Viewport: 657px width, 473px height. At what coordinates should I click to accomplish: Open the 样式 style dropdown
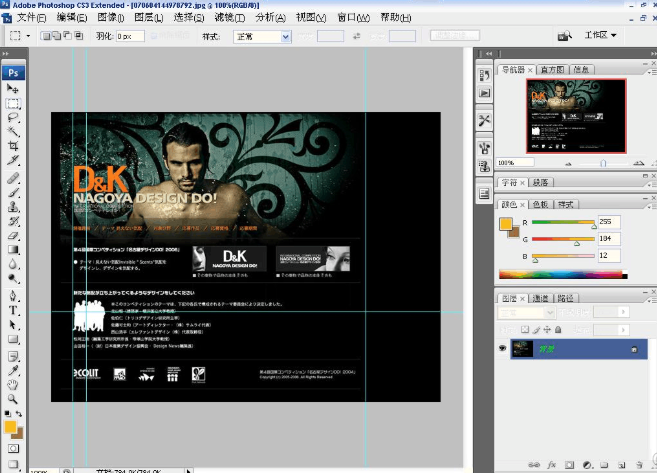point(262,36)
